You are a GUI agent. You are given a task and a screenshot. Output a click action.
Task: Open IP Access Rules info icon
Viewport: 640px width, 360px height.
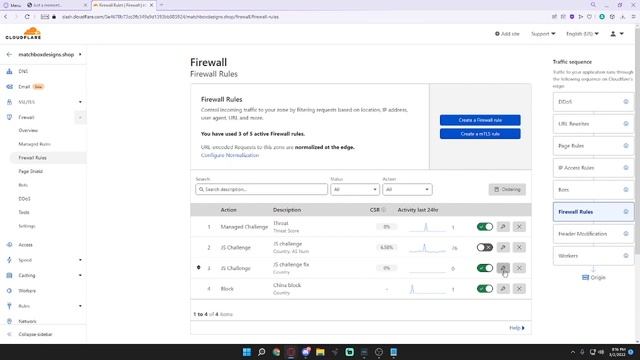626,168
